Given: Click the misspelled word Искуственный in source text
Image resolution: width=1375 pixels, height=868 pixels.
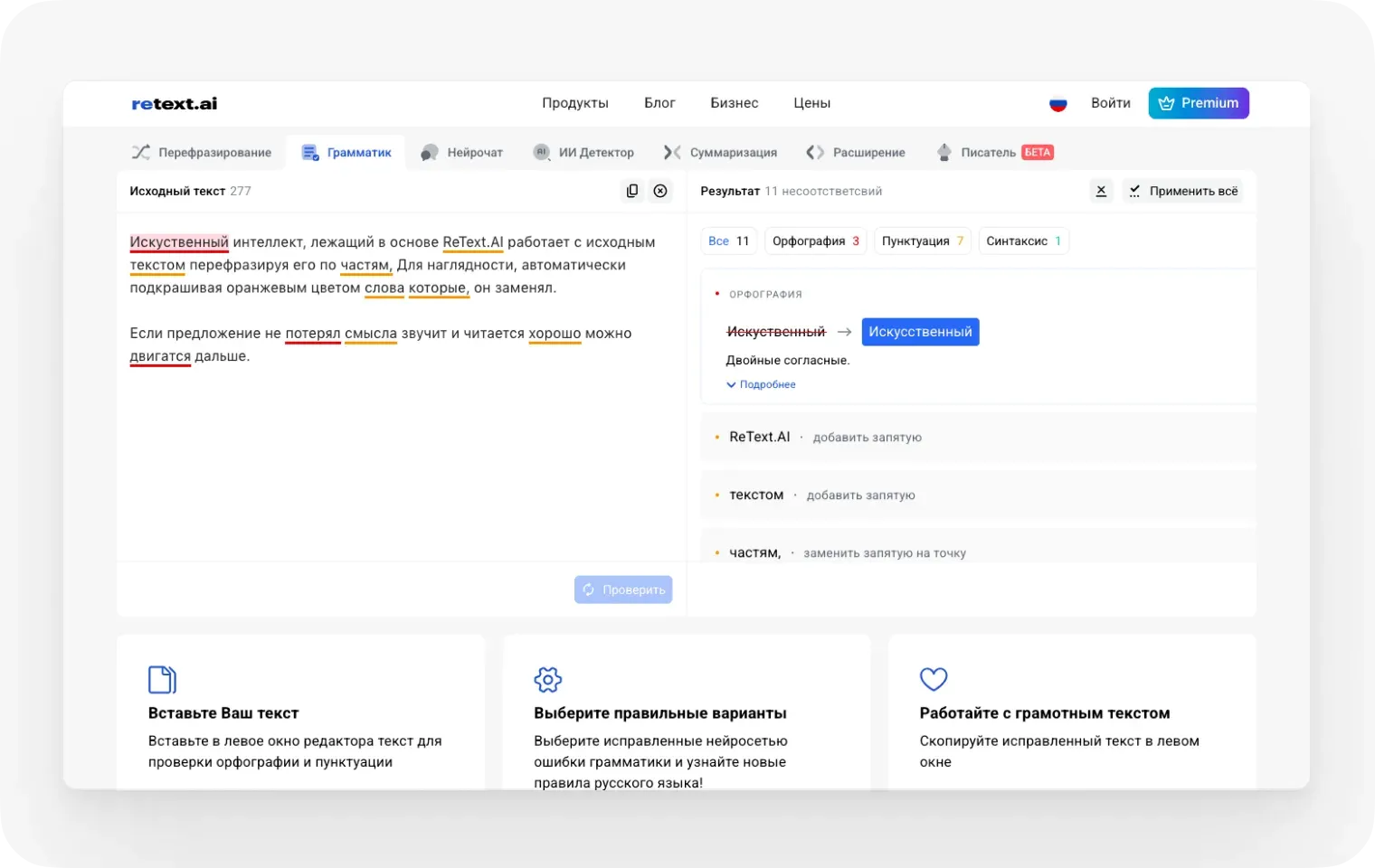Looking at the screenshot, I should [179, 242].
